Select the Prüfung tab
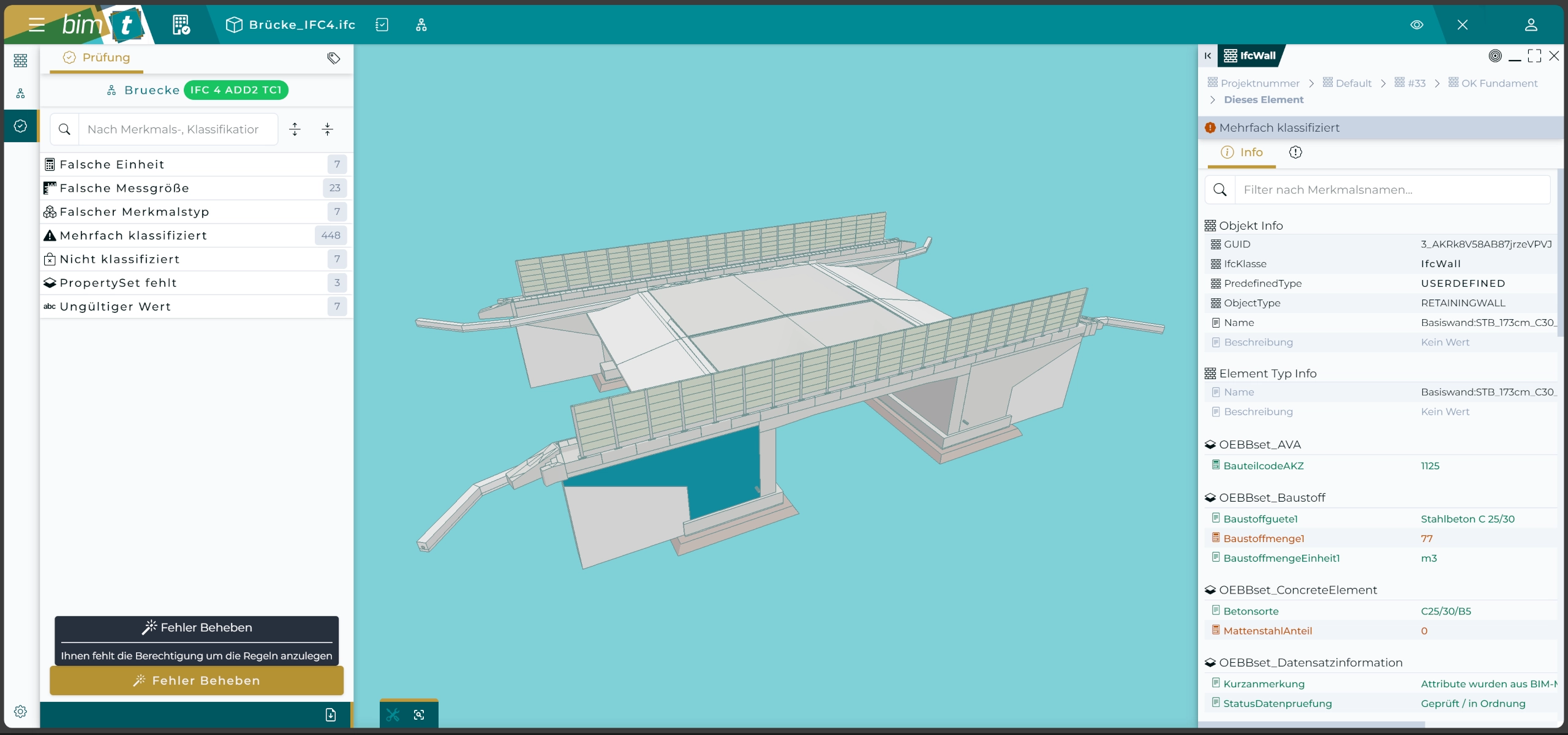 click(x=97, y=58)
